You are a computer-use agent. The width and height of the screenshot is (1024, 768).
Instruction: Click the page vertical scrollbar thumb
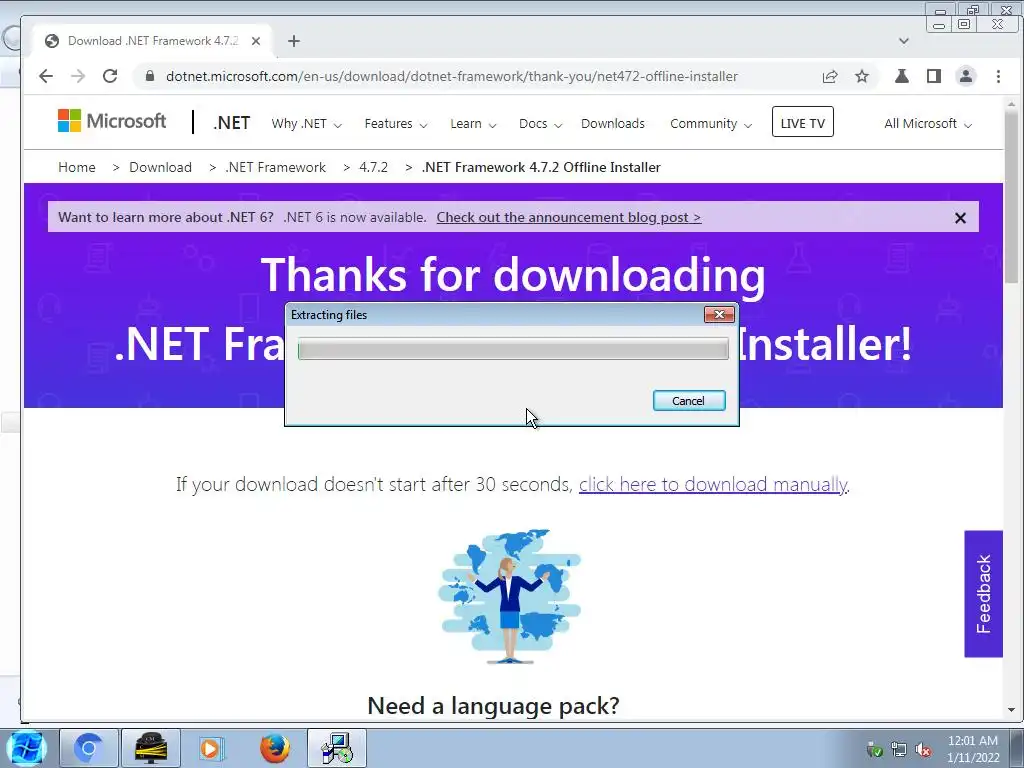point(1012,198)
